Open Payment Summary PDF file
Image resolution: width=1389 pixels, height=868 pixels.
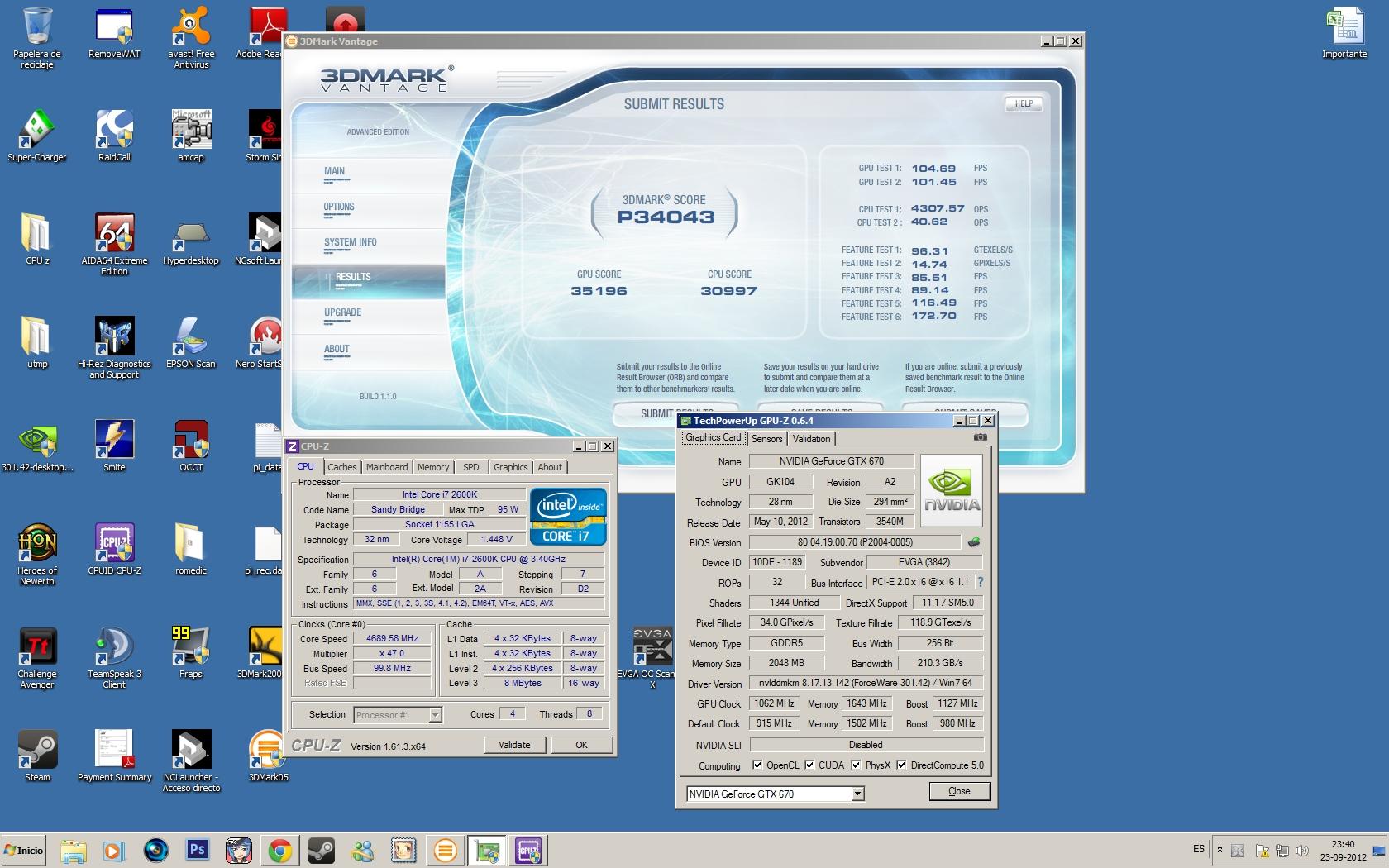pos(114,756)
